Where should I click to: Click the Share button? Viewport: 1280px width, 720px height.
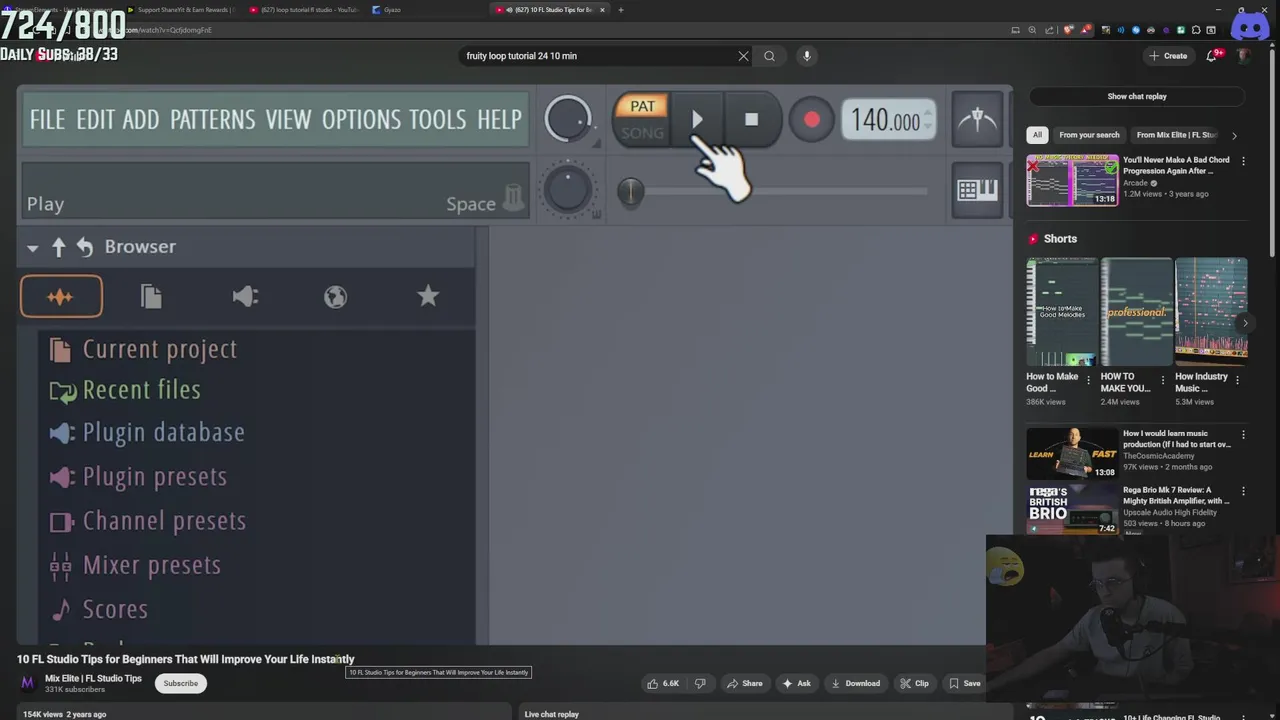745,683
